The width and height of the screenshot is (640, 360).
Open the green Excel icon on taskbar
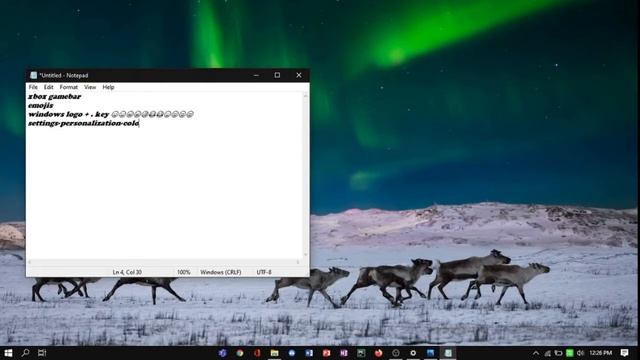coord(361,353)
